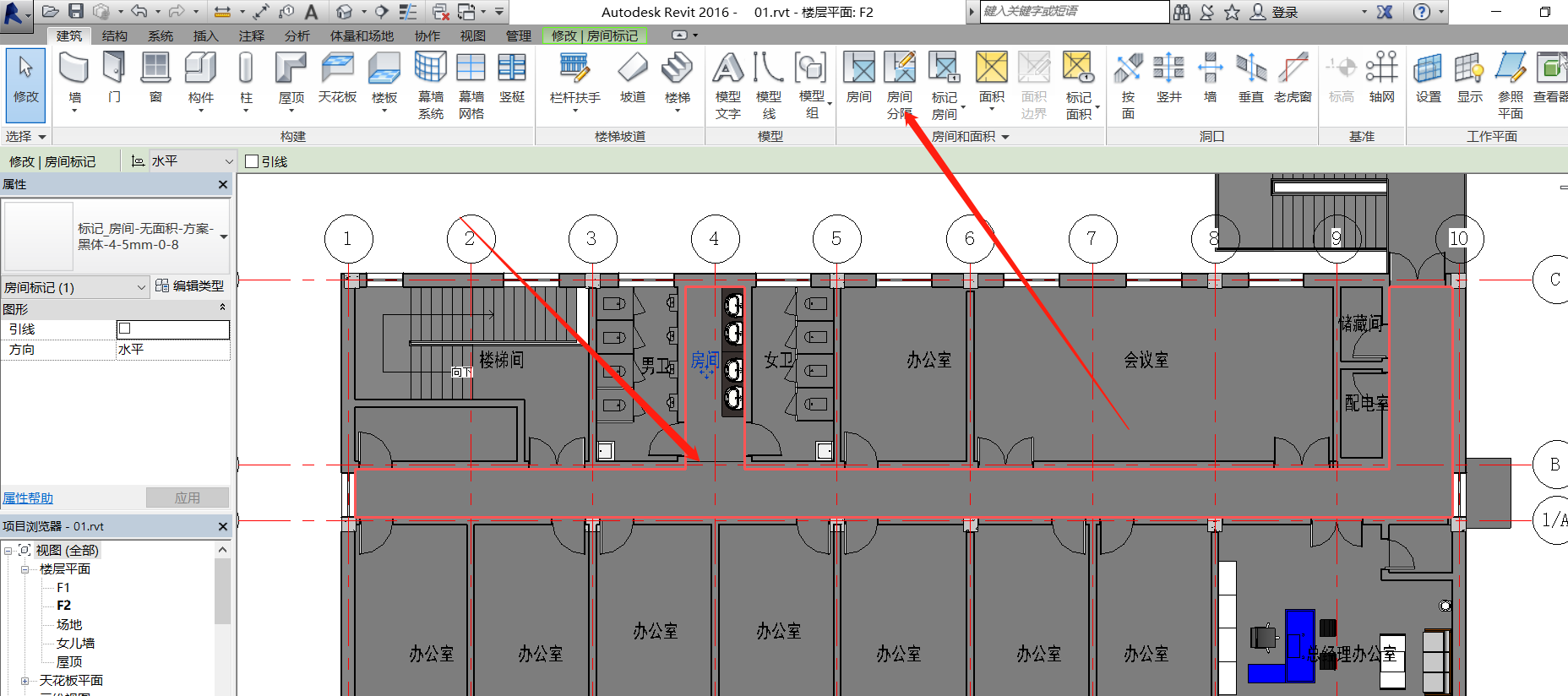Viewport: 1568px width, 696px height.
Task: Expand the Ceiling Plans (天花板平面) tree node
Action: [x=25, y=681]
